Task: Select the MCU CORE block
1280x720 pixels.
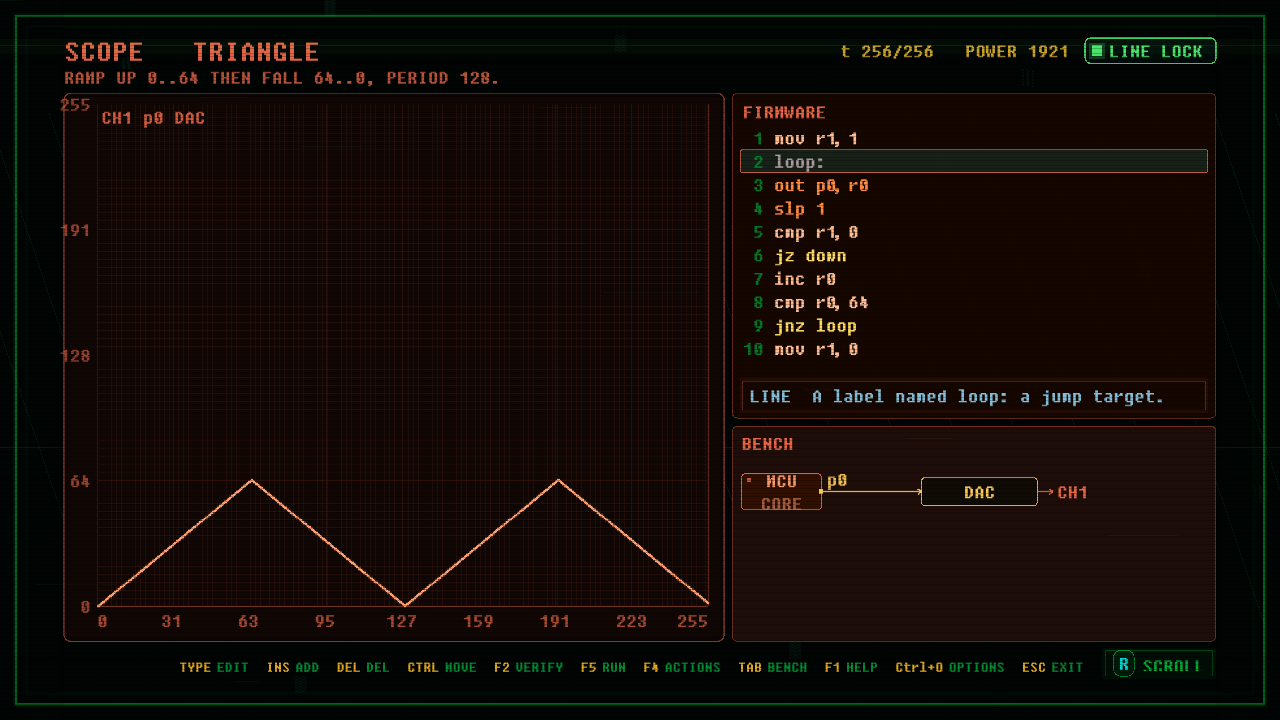Action: click(781, 492)
